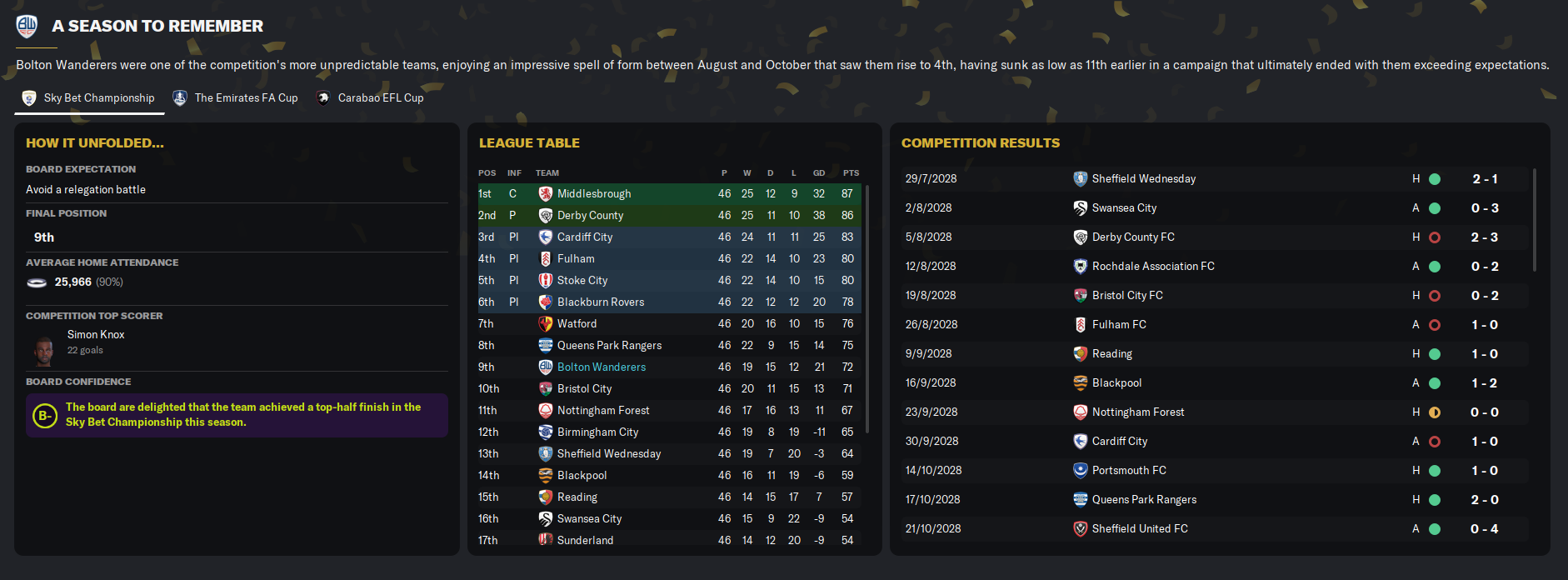Click the Fulham FC badge in results
Screen dimensions: 1568x580
click(x=1081, y=324)
